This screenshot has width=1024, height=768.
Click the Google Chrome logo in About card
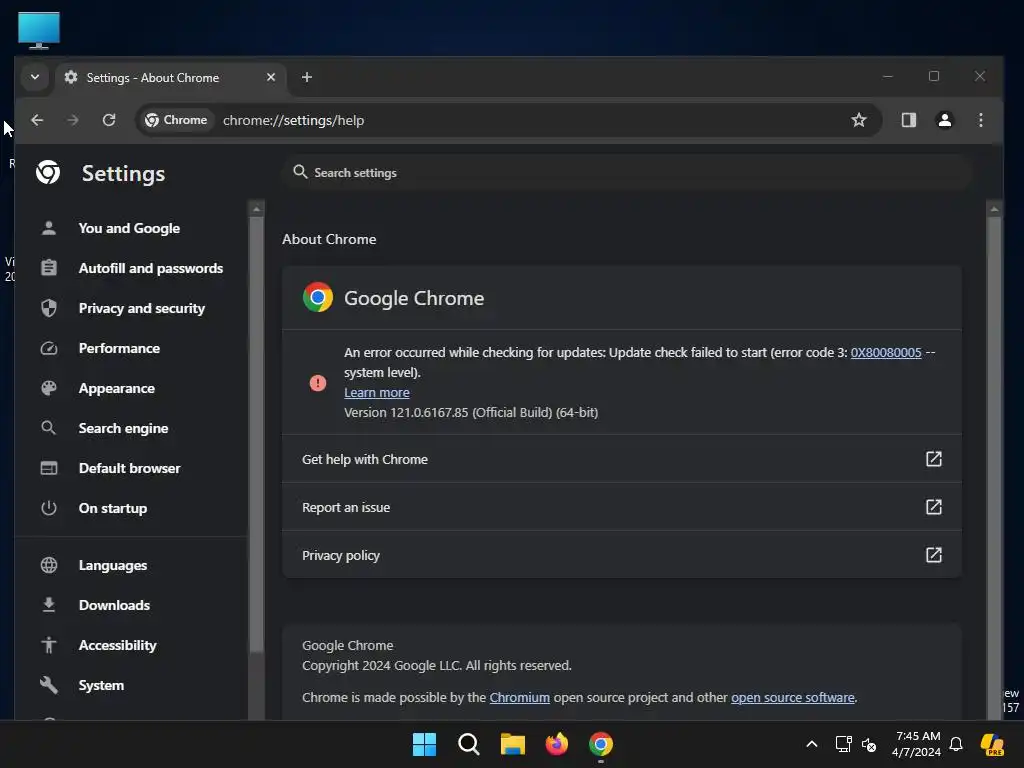(318, 297)
